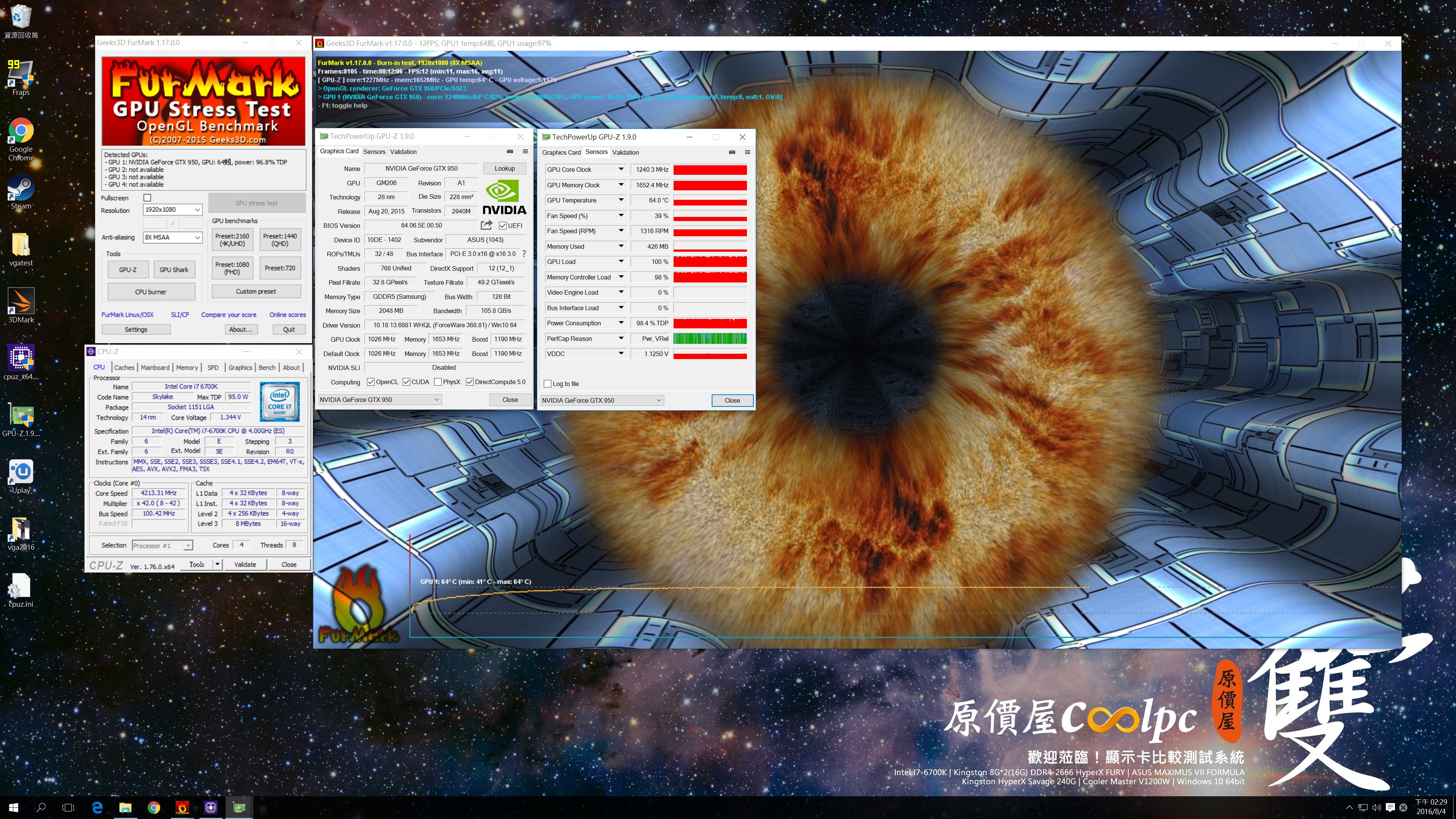Screen dimensions: 1456x819
Task: Expand the GPU Core Clock sensor dropdown
Action: (621, 169)
